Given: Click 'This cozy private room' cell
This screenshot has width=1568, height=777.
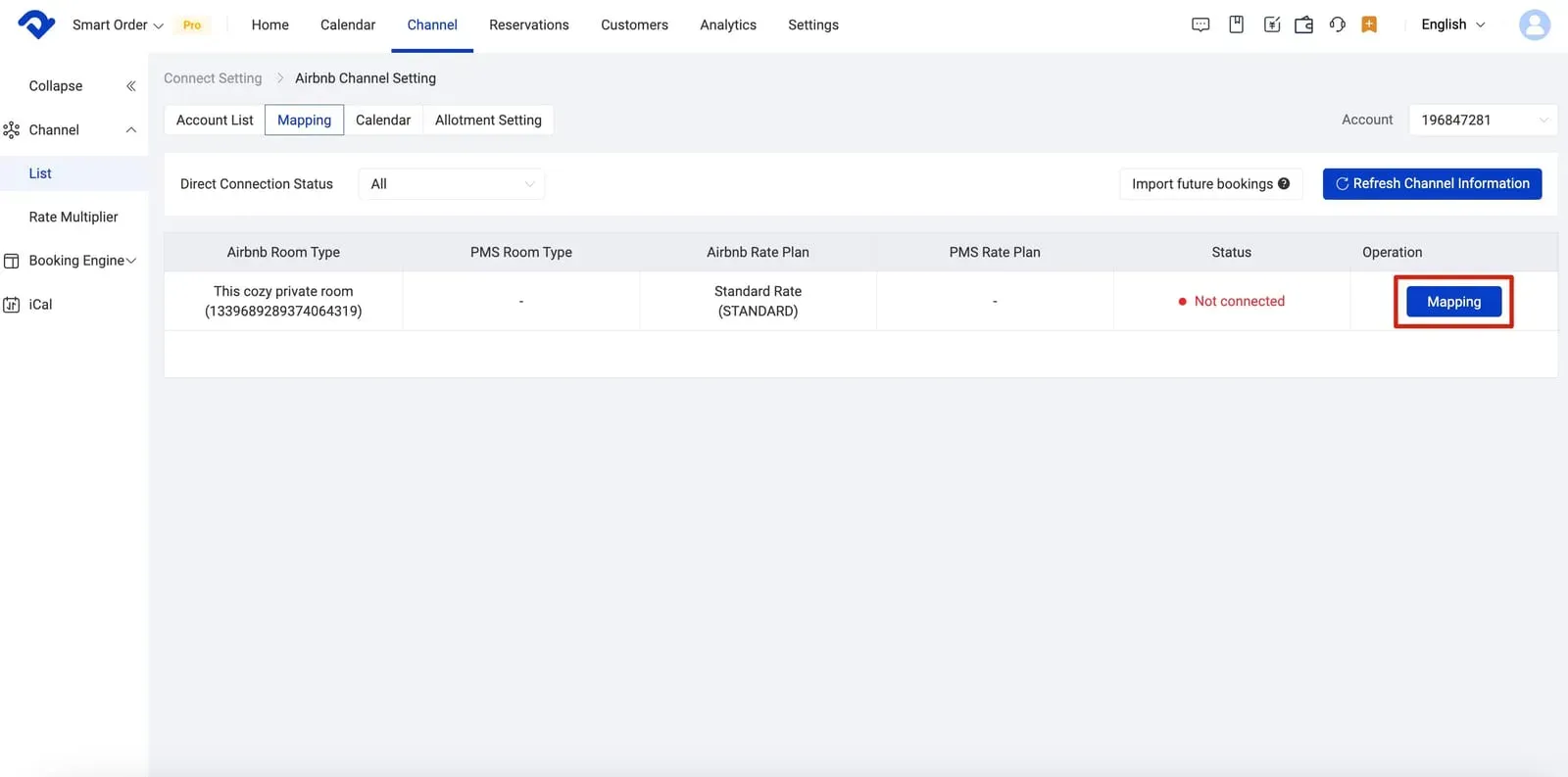Looking at the screenshot, I should coord(283,301).
